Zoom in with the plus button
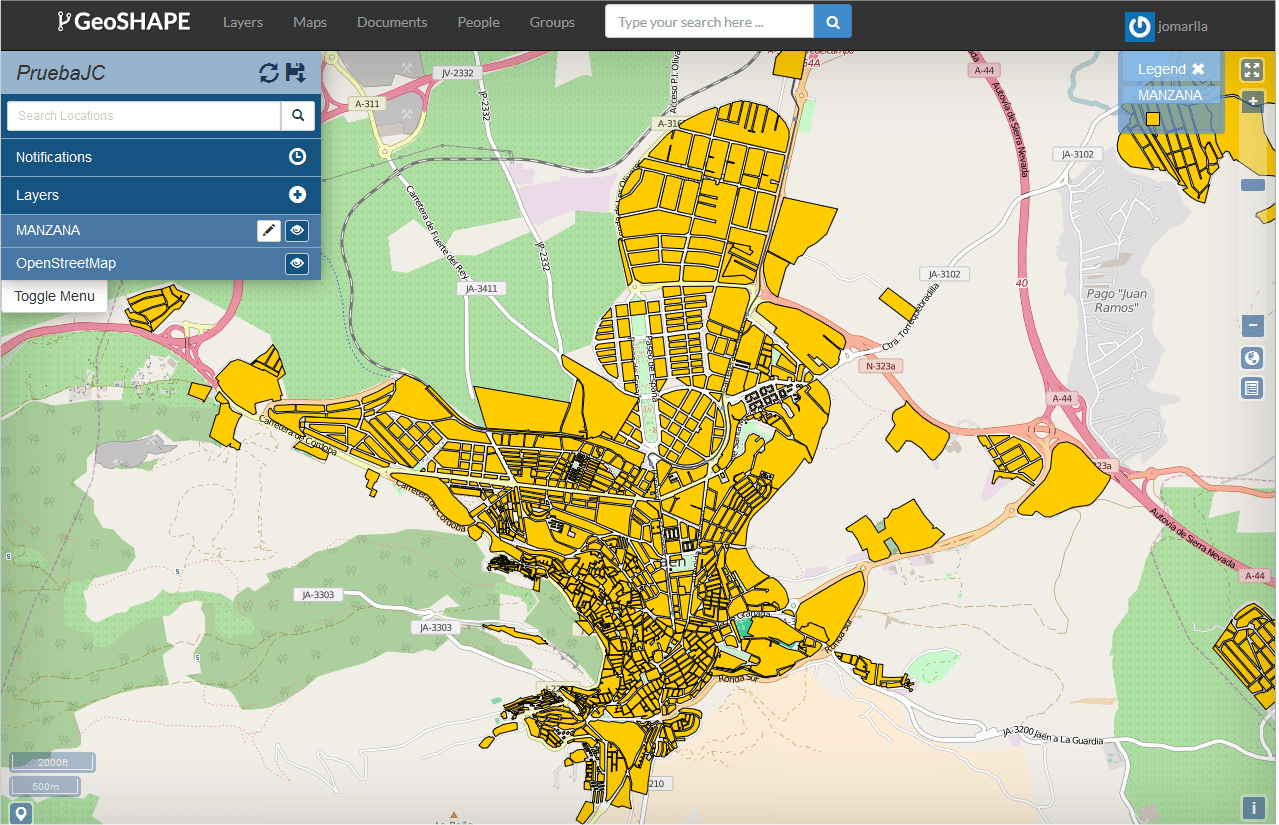 1252,101
